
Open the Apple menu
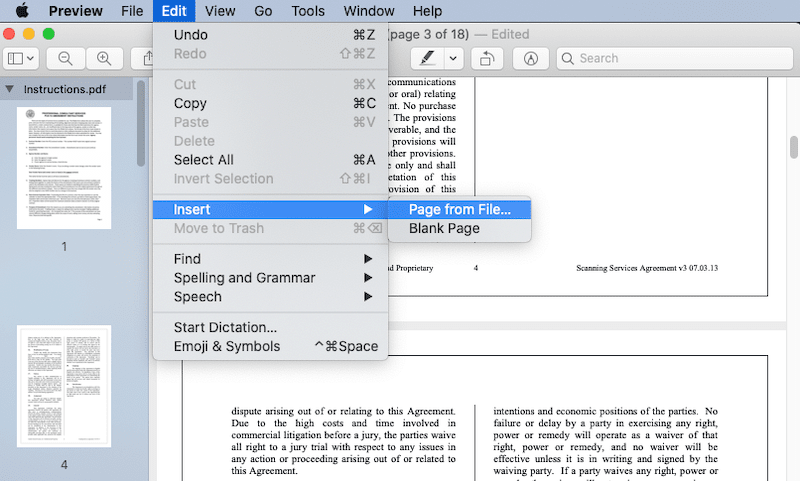pos(22,10)
